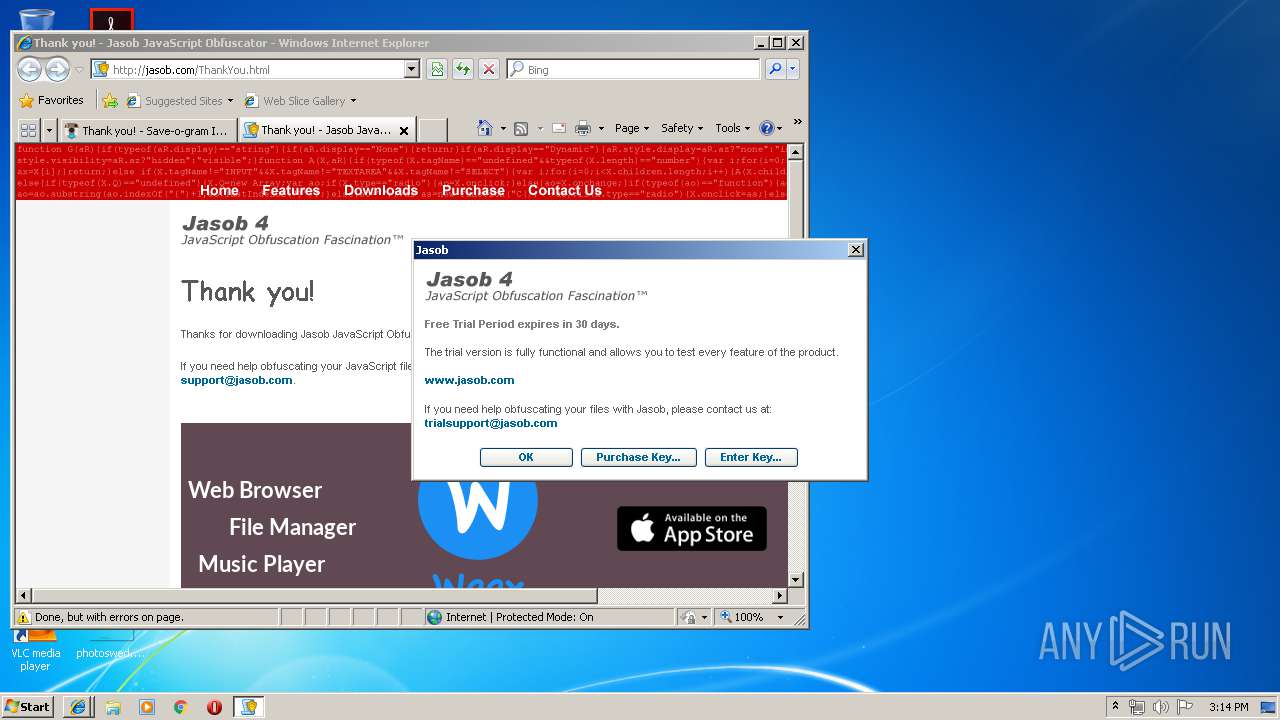Launch Windows Media Player from taskbar
Viewport: 1280px width, 720px height.
pos(147,707)
